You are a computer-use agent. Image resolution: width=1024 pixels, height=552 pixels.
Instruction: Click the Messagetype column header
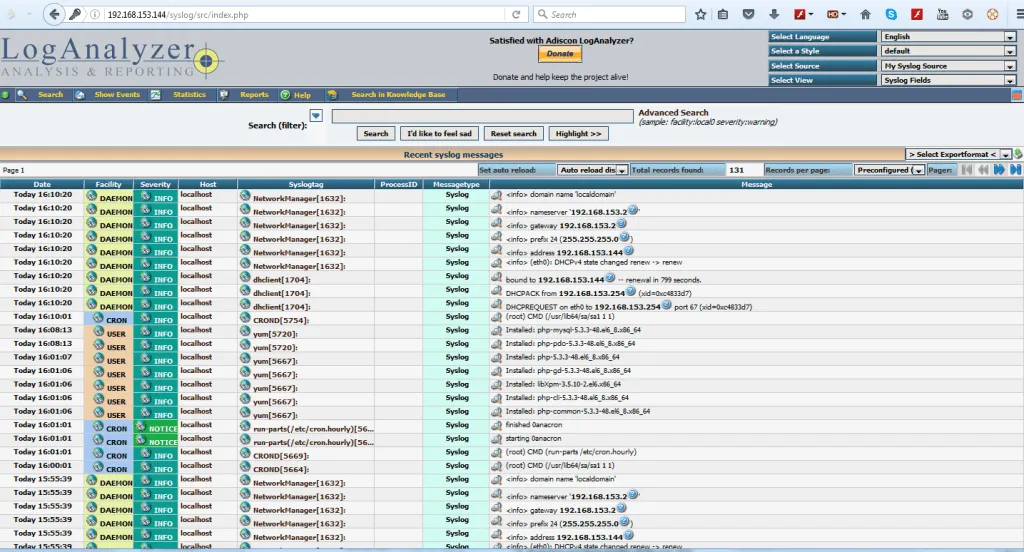[x=456, y=184]
